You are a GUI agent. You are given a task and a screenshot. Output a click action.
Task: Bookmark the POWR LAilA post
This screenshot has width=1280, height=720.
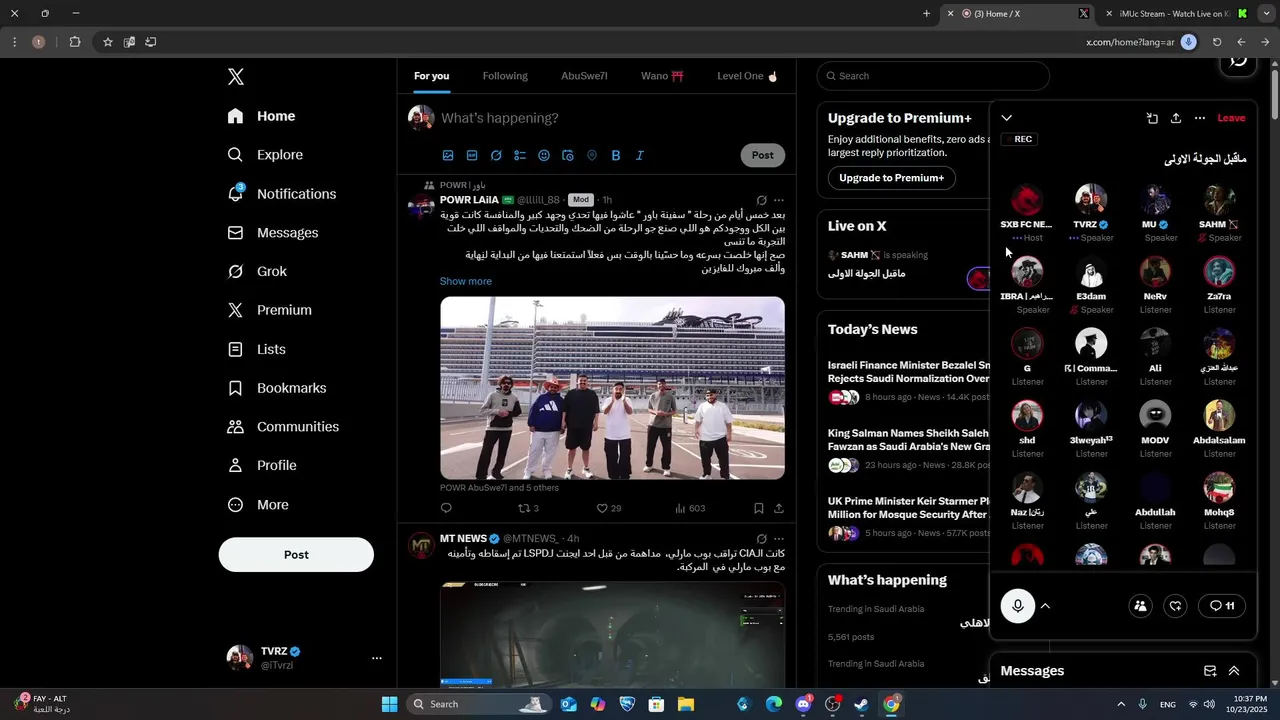[x=759, y=508]
